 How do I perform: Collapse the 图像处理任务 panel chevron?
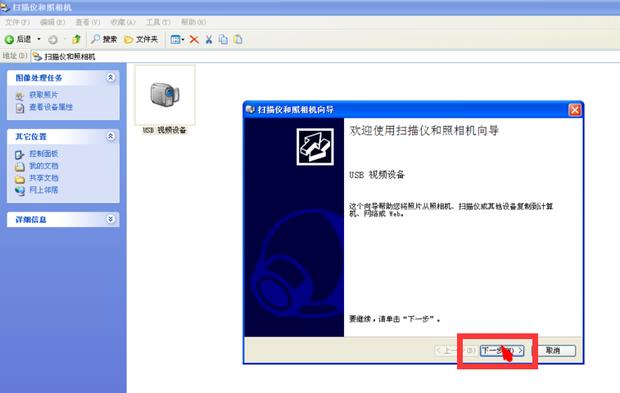point(111,77)
